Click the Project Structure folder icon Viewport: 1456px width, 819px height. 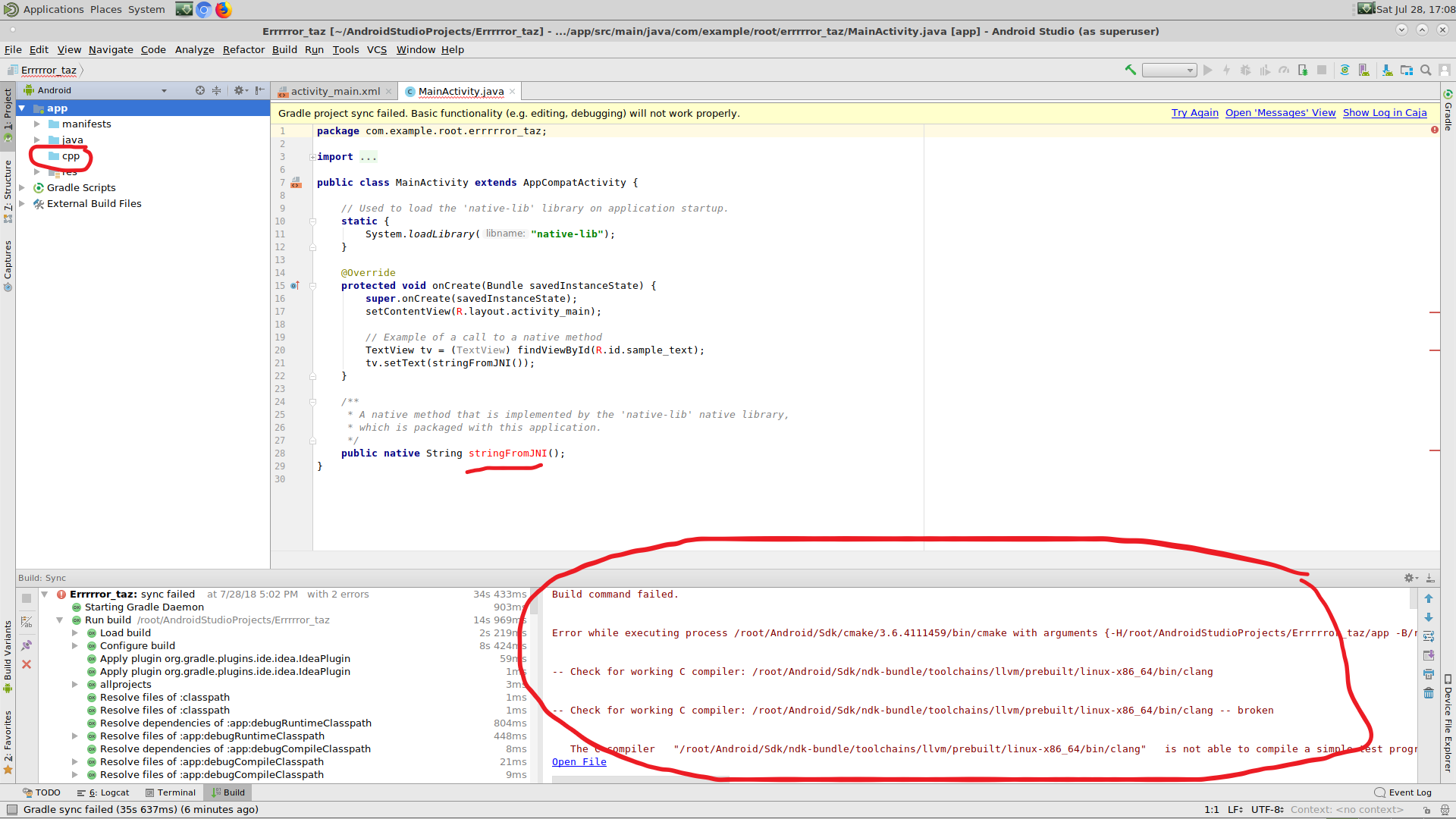coord(1407,70)
